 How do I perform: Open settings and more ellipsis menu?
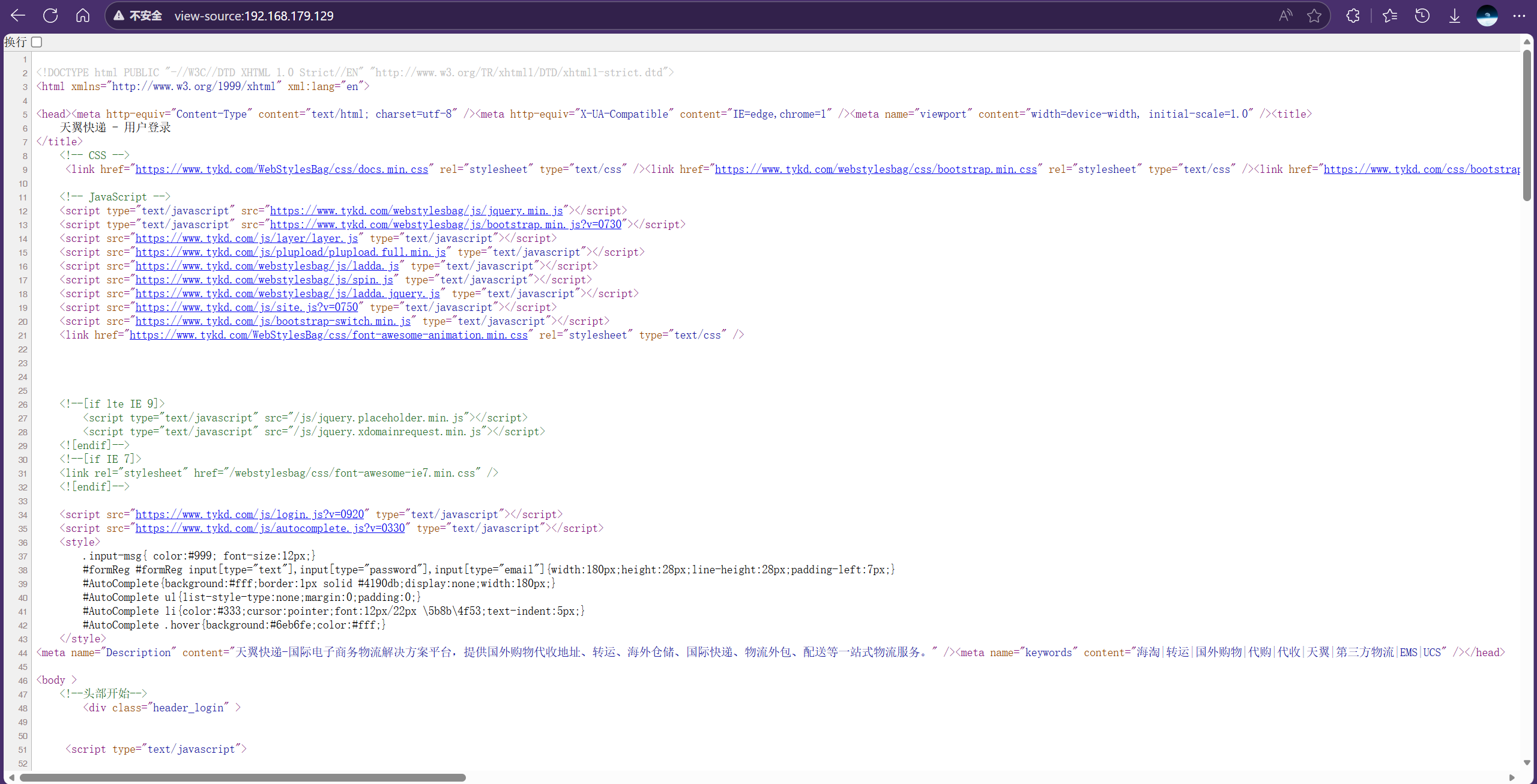(1520, 16)
